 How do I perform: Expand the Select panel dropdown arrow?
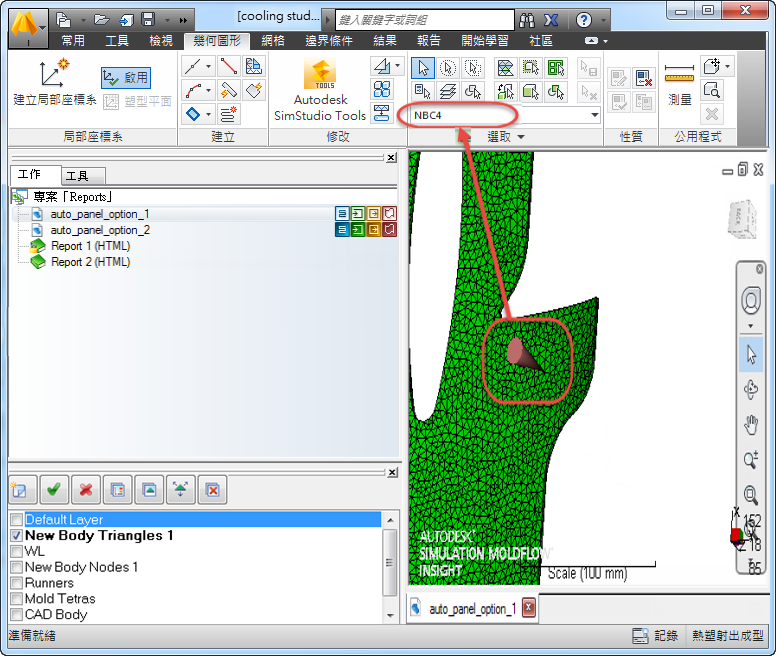coord(521,137)
